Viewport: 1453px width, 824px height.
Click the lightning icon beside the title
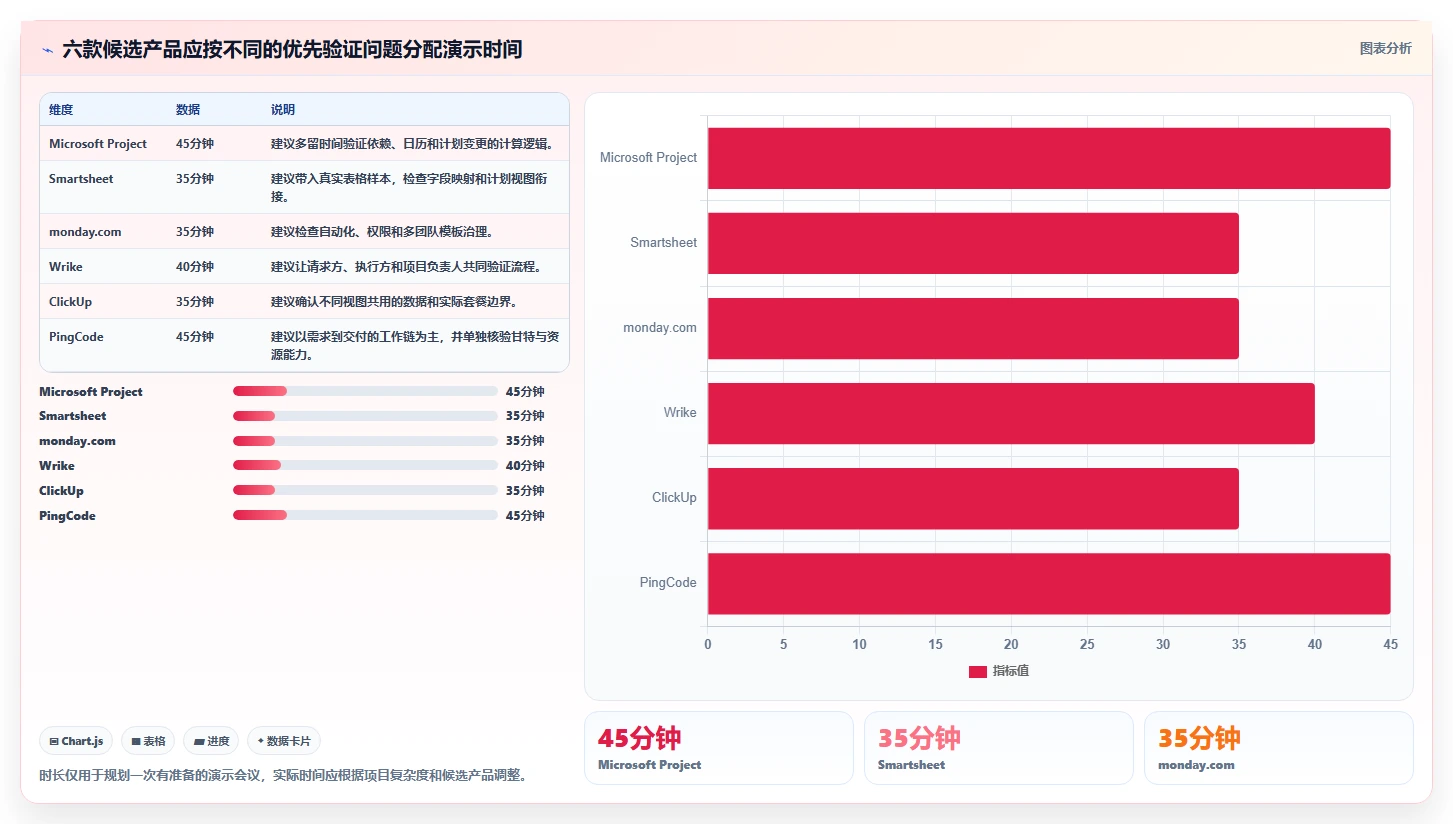[47, 49]
